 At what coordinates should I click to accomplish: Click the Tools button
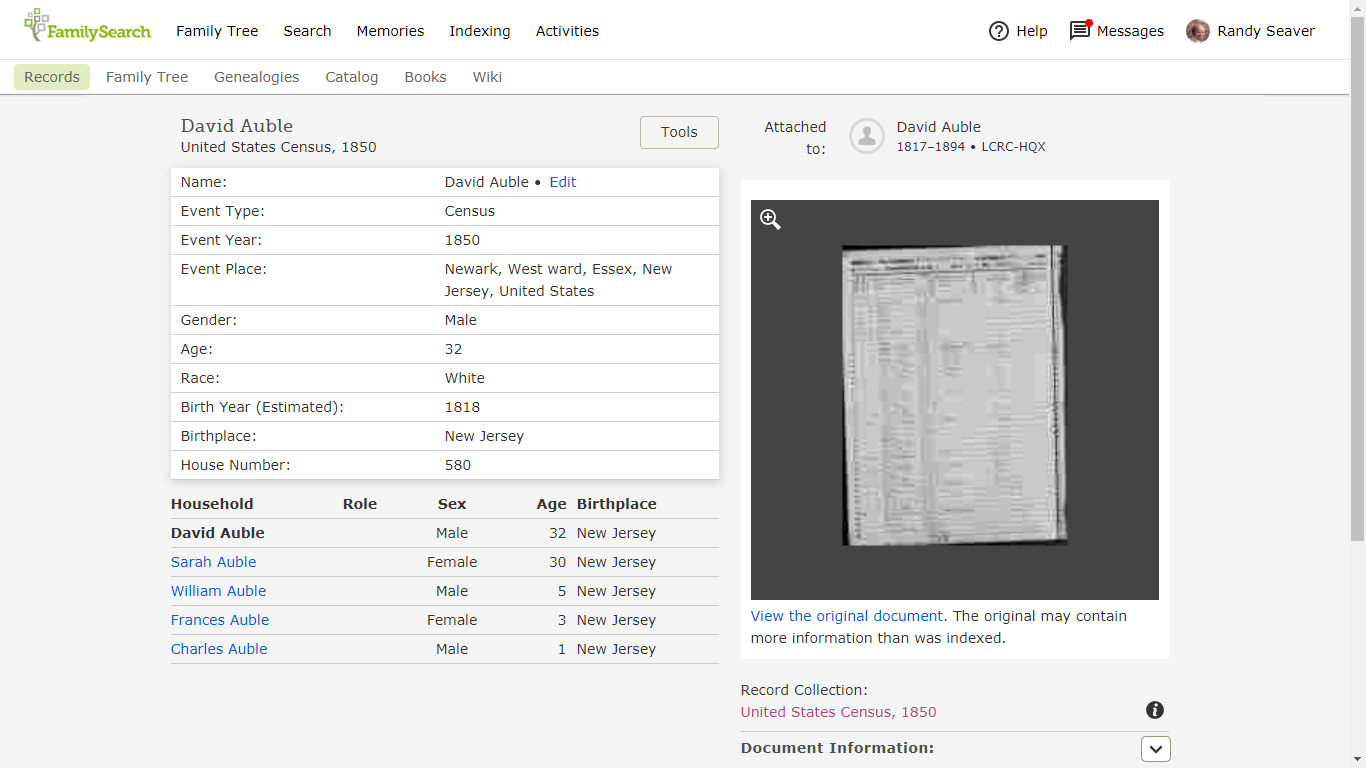[x=679, y=132]
